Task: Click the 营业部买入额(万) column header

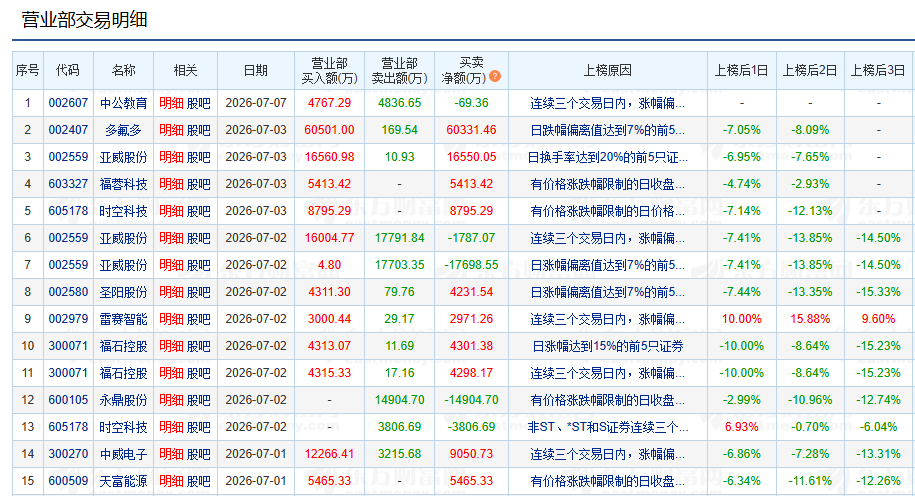Action: (329, 70)
